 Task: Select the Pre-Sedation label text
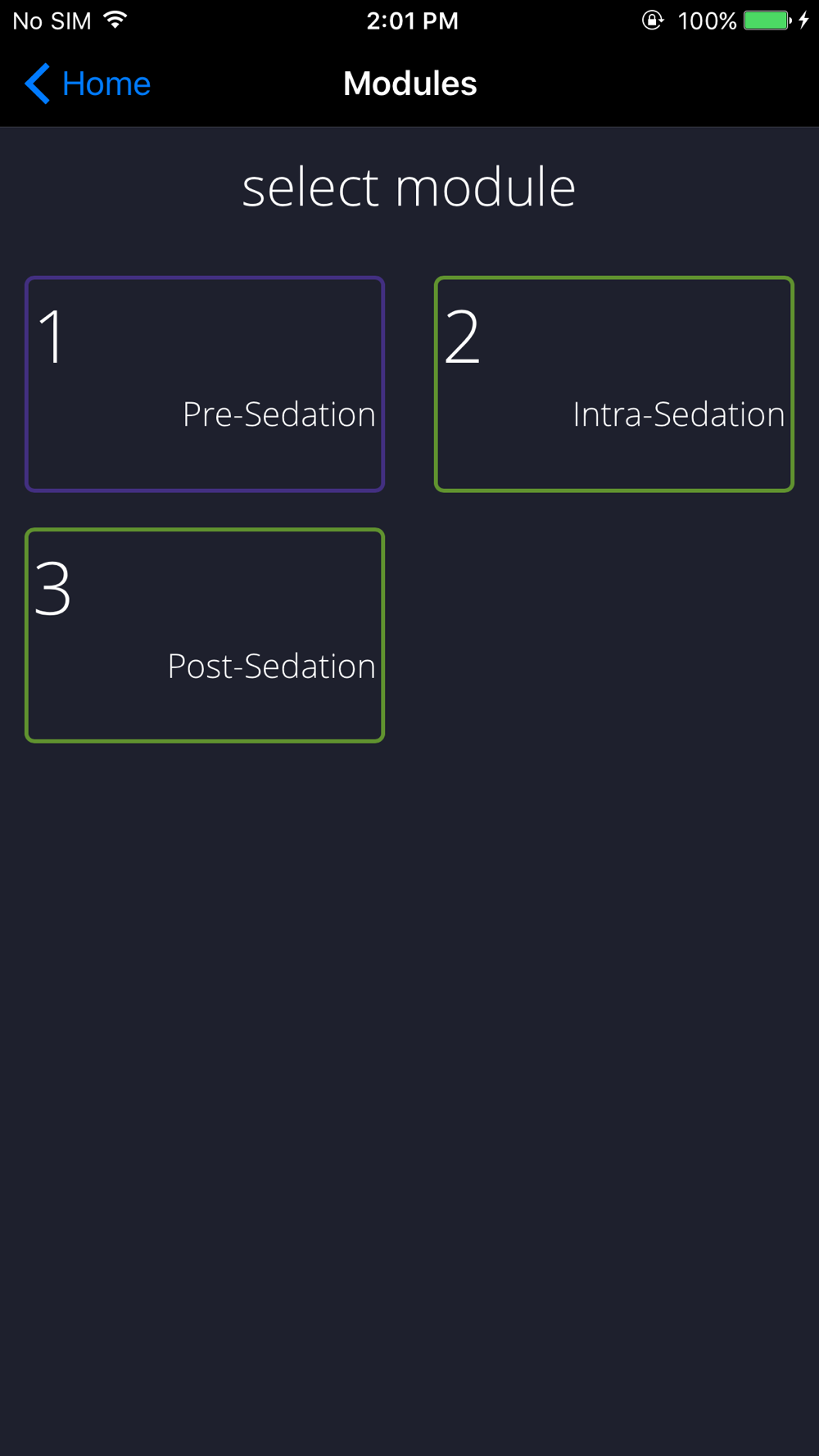278,414
